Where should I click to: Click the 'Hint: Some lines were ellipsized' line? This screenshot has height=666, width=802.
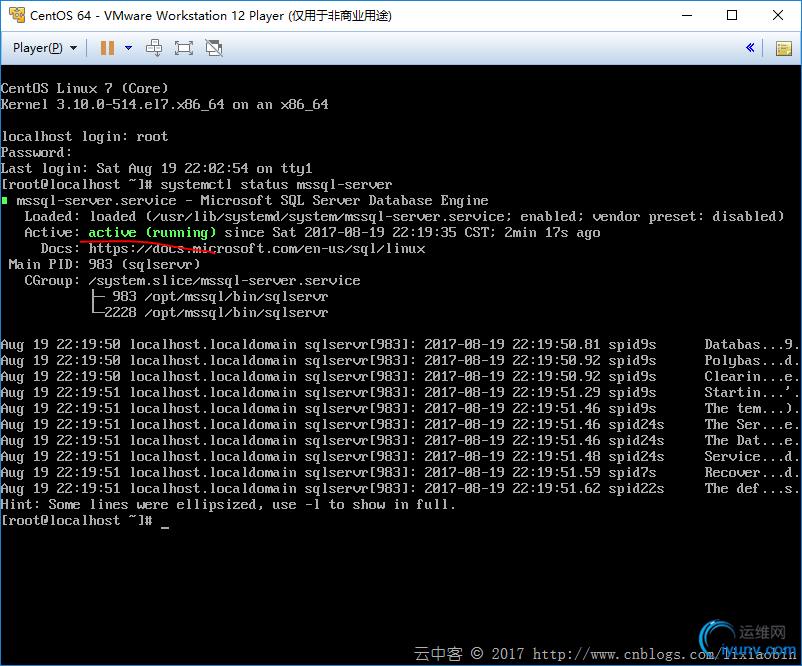click(228, 505)
